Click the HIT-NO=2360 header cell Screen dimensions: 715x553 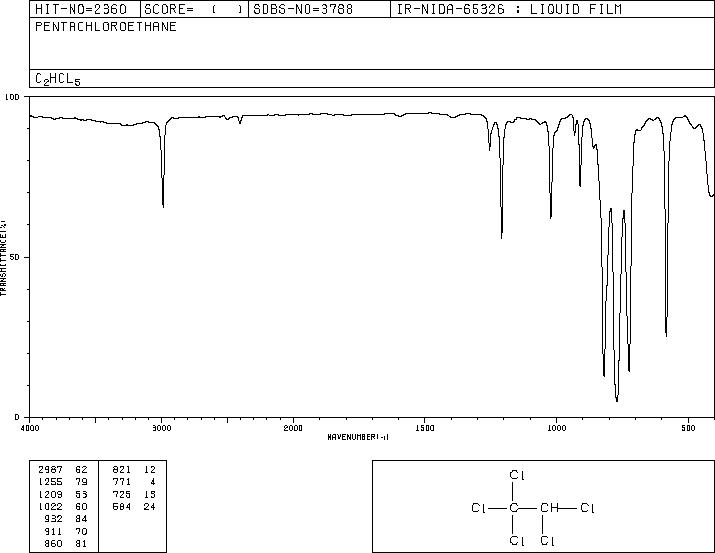(81, 9)
